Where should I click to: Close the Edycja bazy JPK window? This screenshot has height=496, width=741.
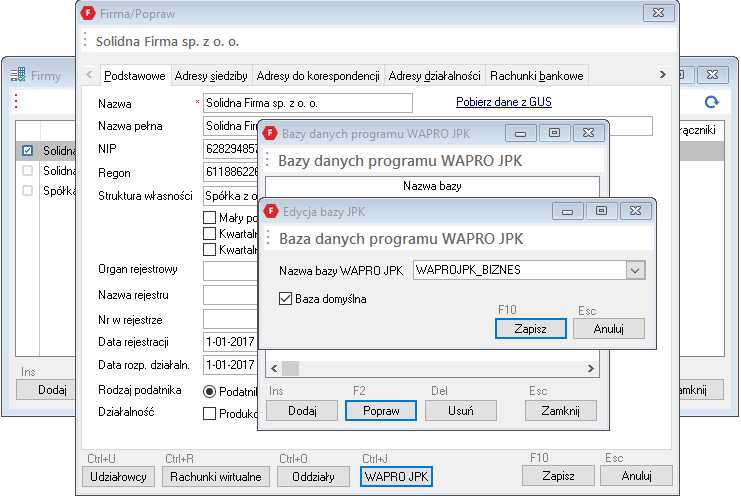[635, 211]
